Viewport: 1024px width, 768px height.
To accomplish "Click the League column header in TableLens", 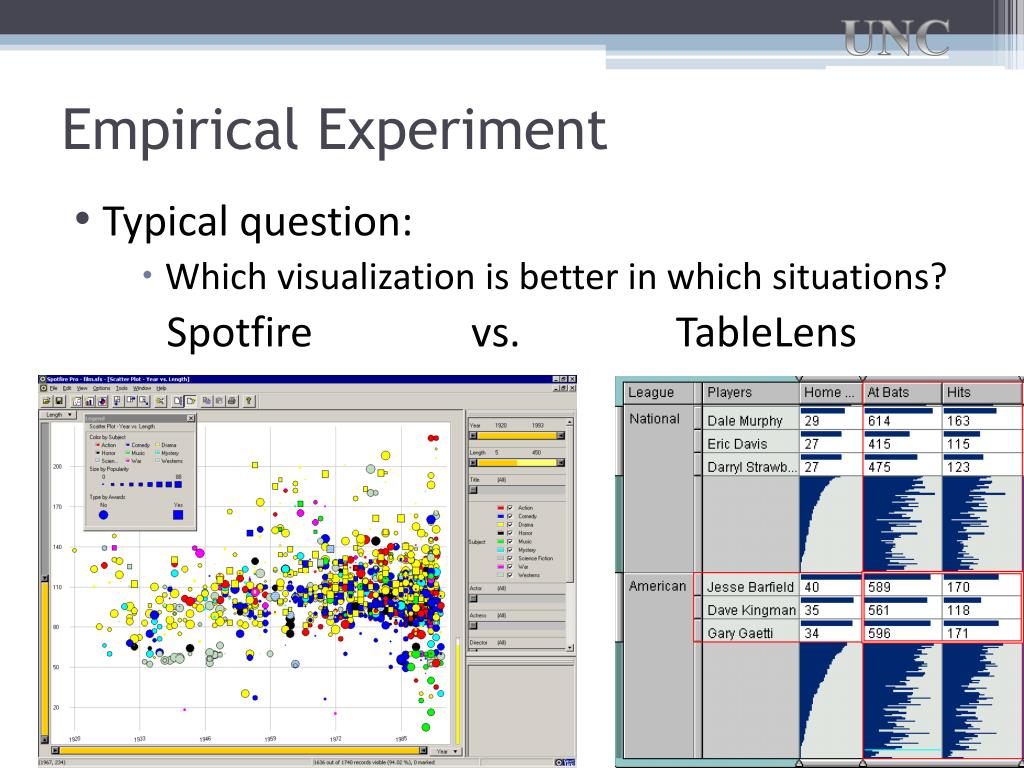I will click(658, 392).
